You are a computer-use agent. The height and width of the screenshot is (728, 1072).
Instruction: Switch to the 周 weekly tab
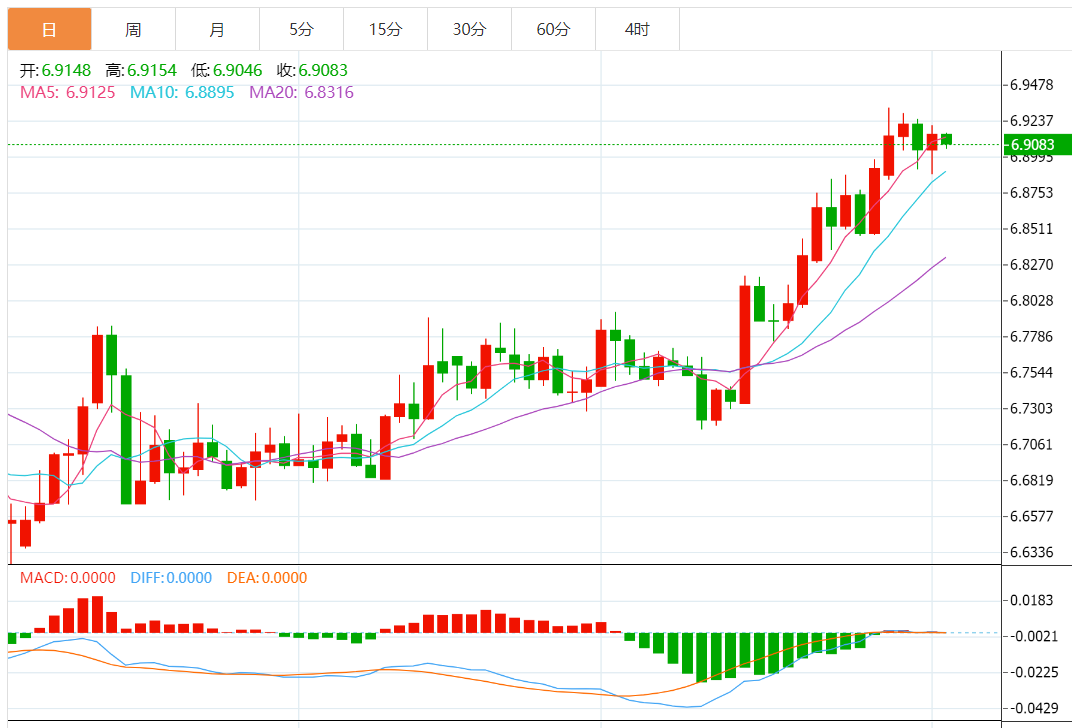[133, 29]
